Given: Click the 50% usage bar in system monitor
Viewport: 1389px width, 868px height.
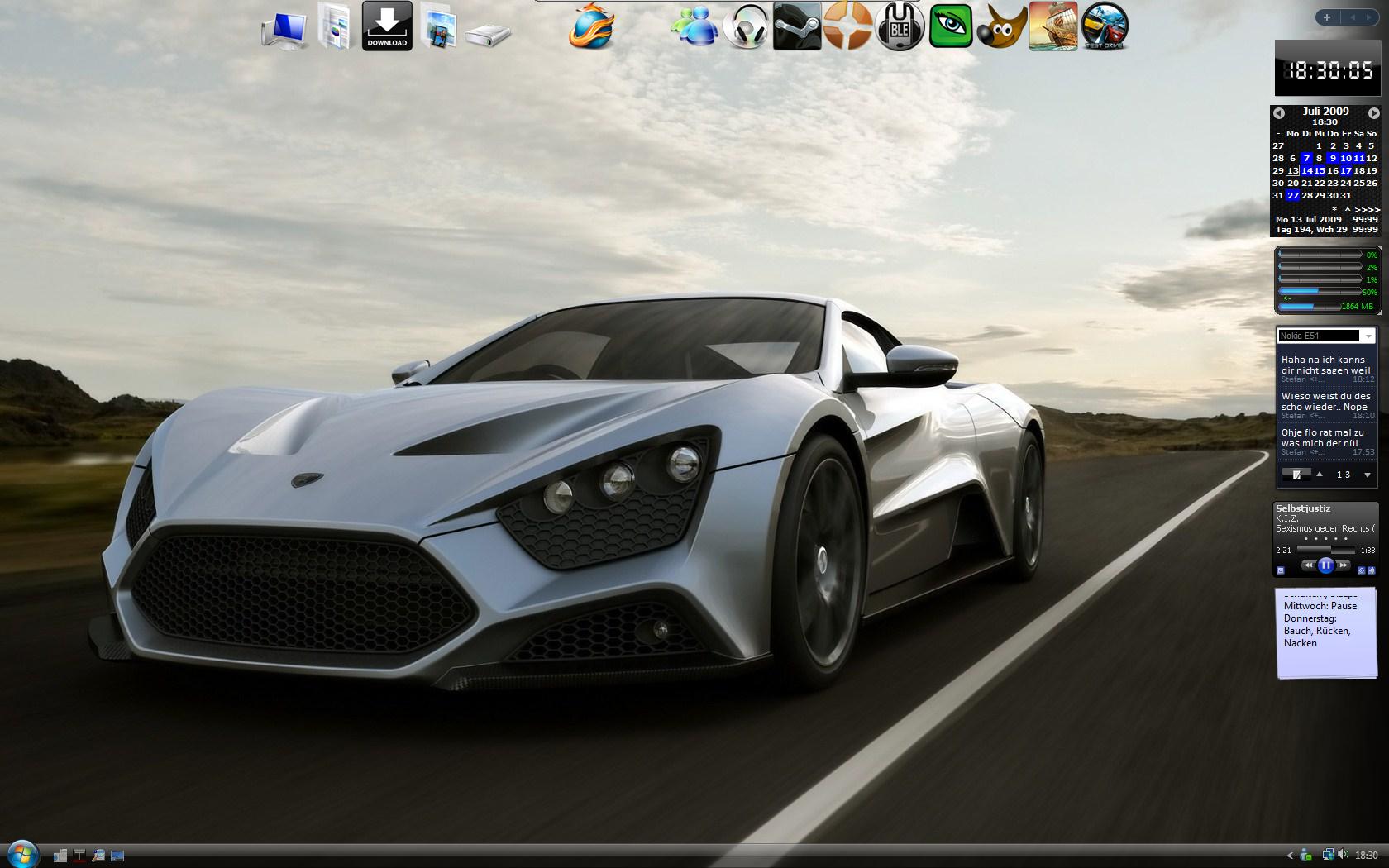Looking at the screenshot, I should click(x=1320, y=292).
